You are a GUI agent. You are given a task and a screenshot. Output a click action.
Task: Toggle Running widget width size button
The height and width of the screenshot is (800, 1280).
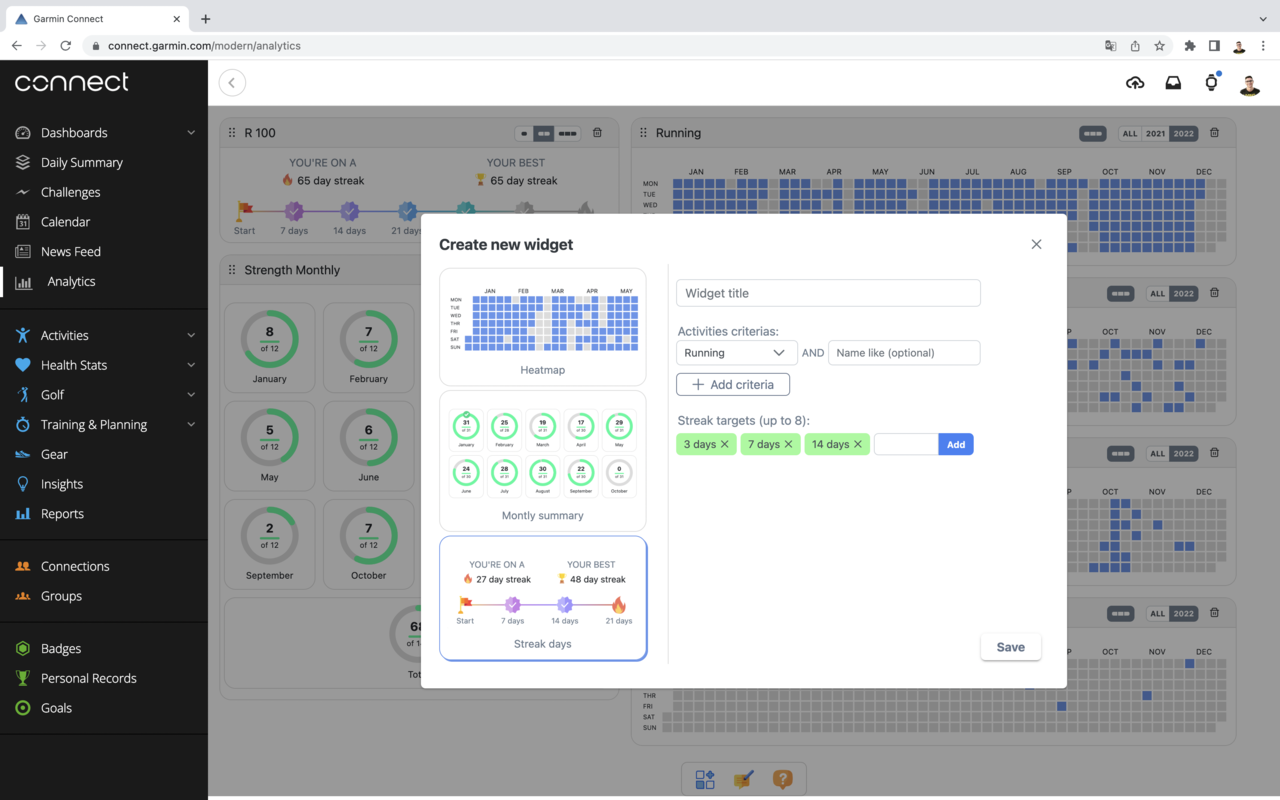pyautogui.click(x=1092, y=133)
